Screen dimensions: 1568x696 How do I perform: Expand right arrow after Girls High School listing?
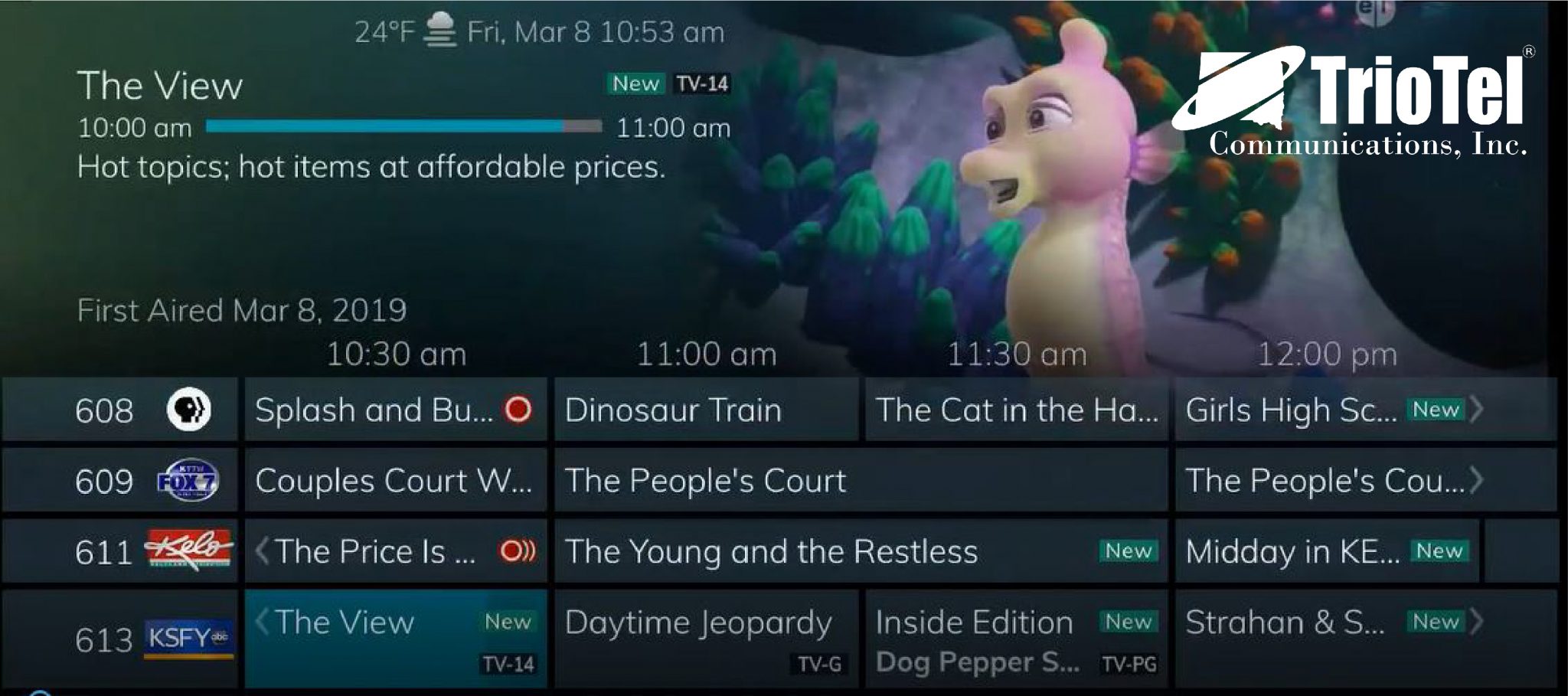1477,410
